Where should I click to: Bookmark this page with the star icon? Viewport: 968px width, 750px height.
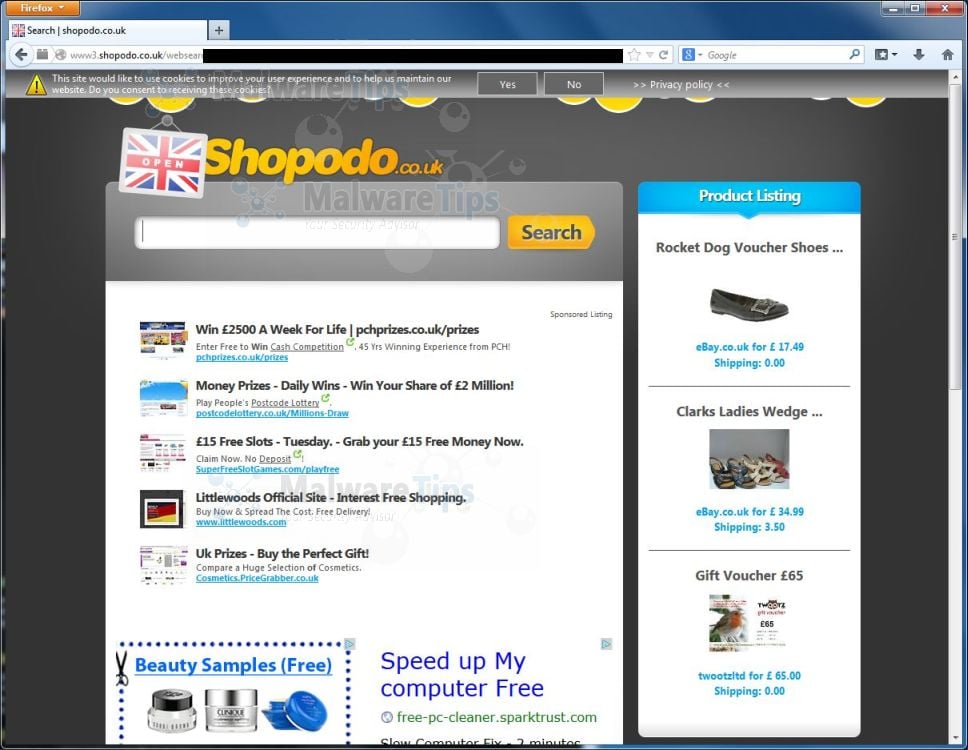634,55
